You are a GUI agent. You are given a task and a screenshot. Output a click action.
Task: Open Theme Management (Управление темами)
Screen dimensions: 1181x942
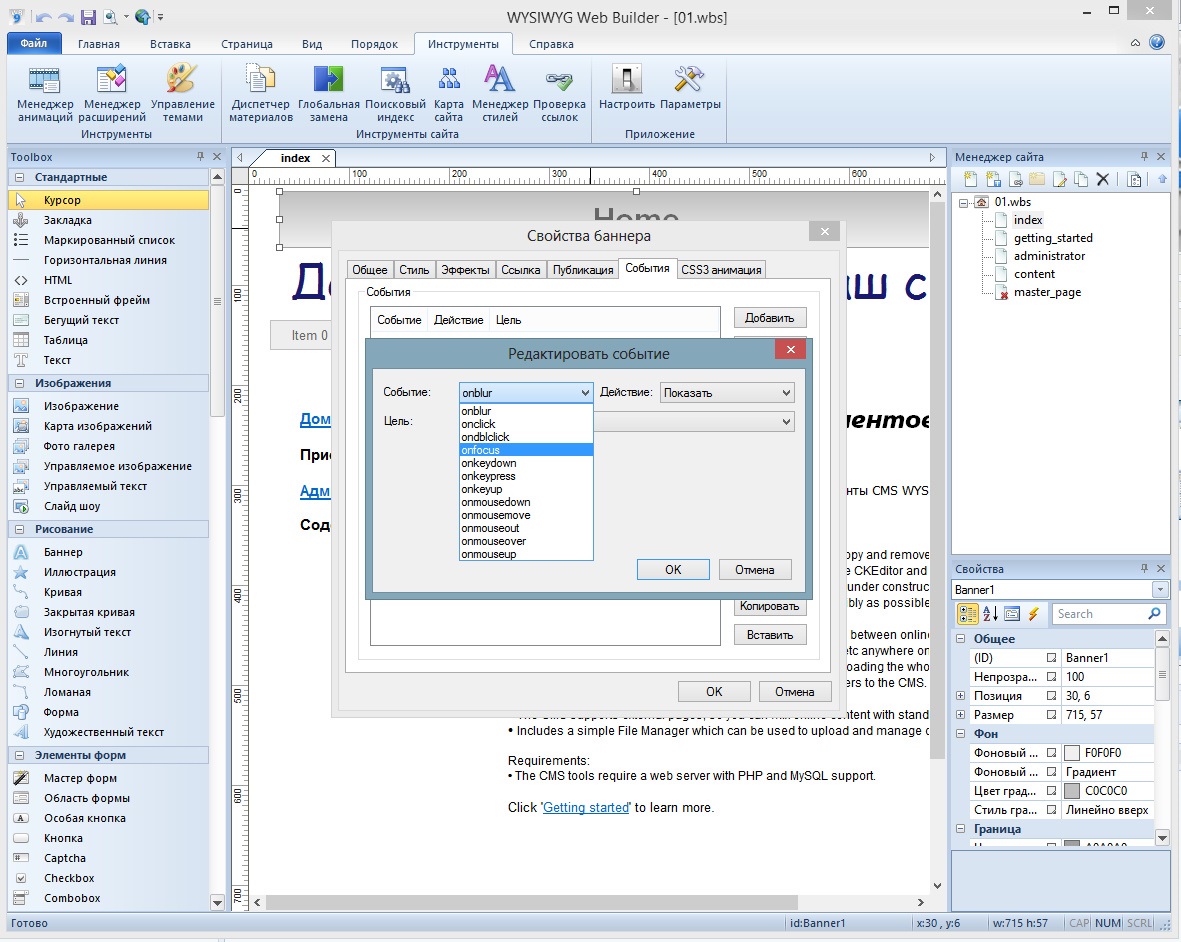[182, 94]
